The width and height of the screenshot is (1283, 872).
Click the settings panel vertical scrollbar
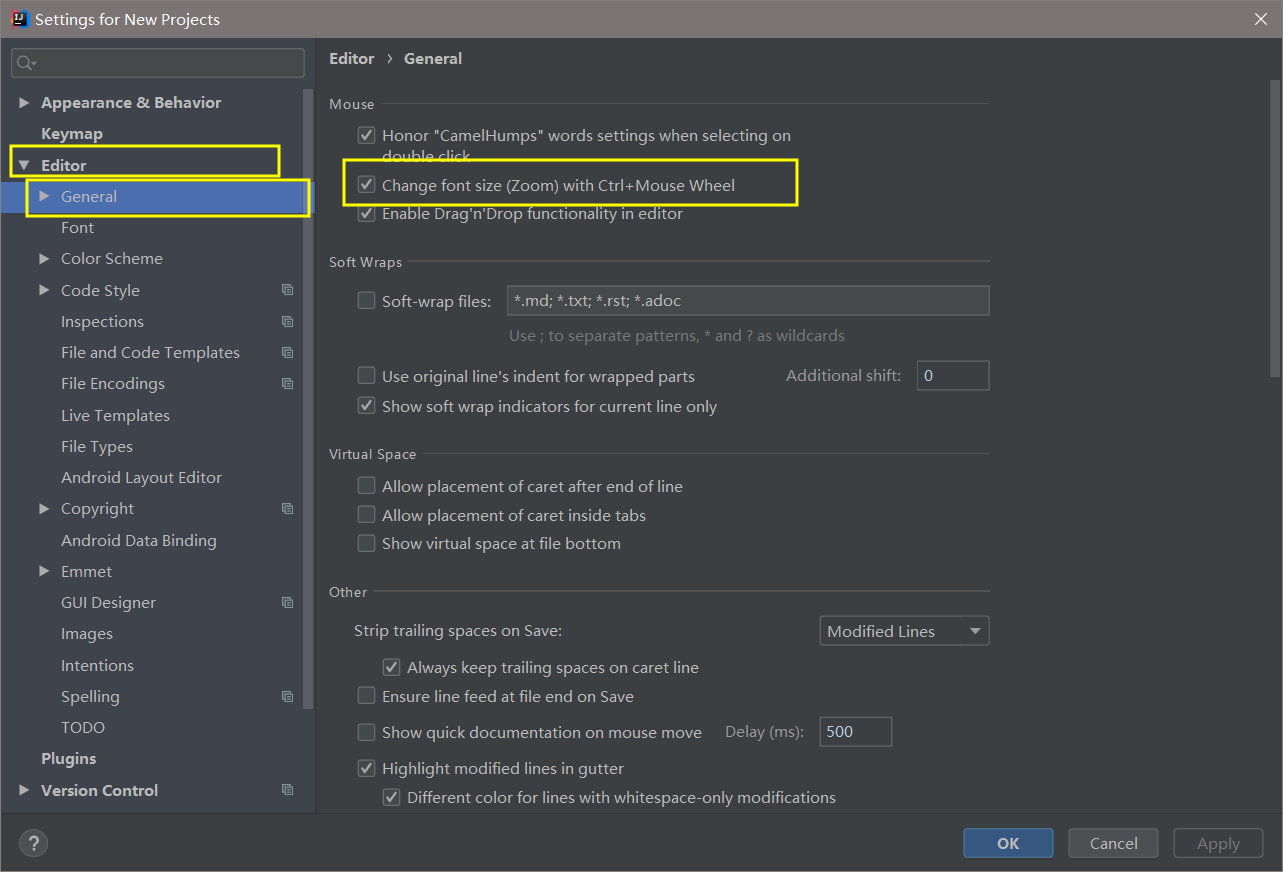(1274, 227)
